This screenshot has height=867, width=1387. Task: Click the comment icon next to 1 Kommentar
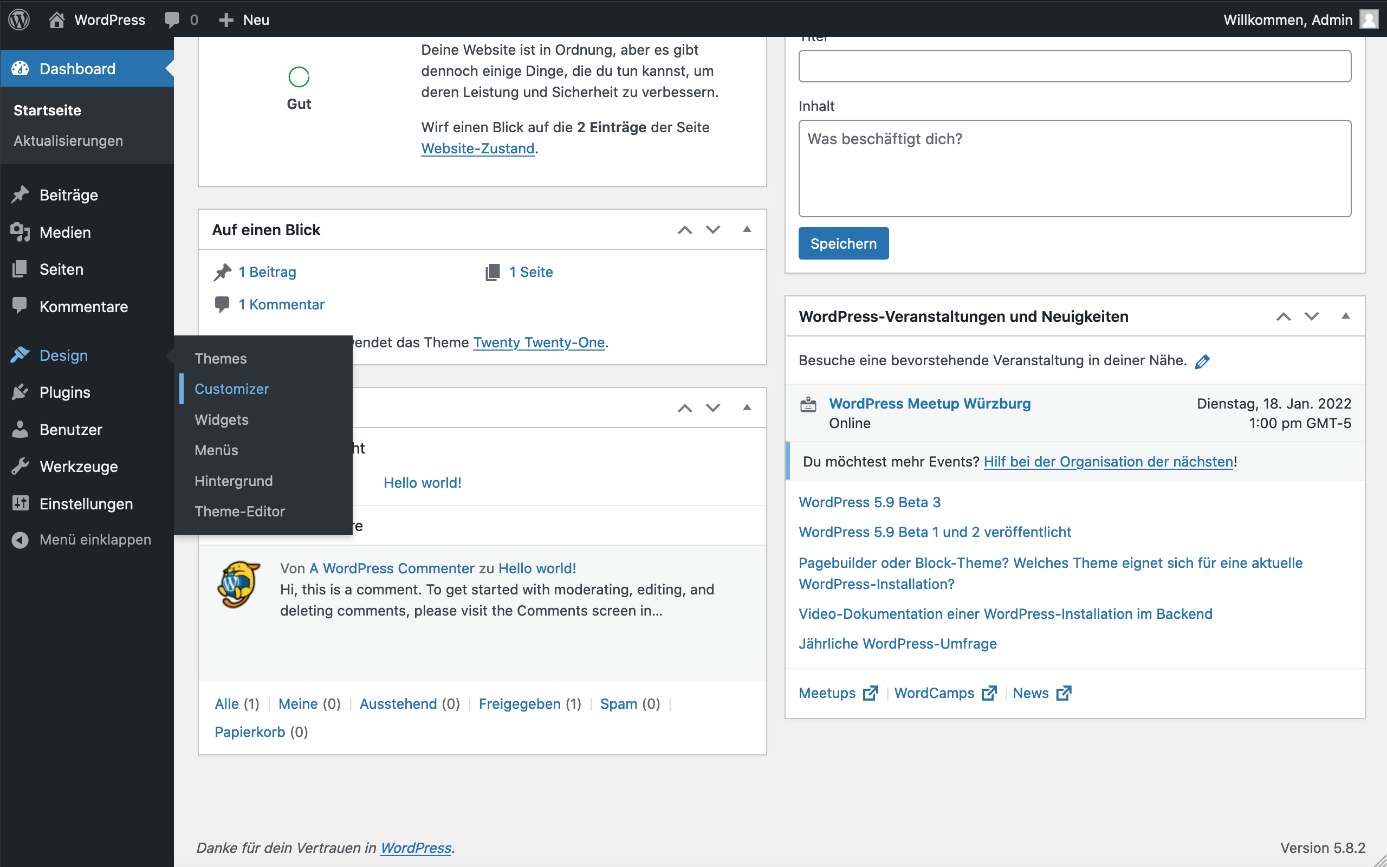222,304
